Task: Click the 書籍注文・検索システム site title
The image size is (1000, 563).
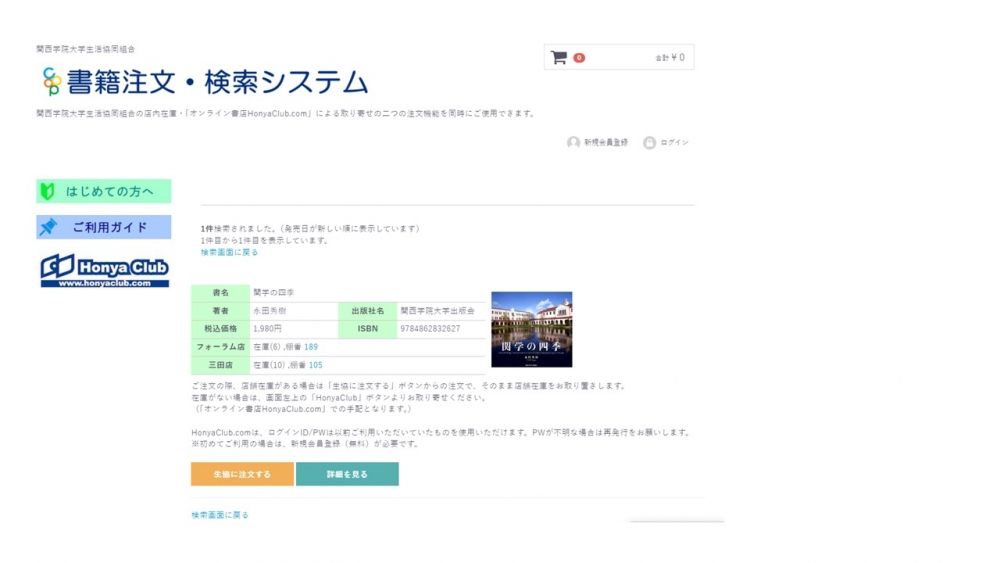Action: coord(217,82)
